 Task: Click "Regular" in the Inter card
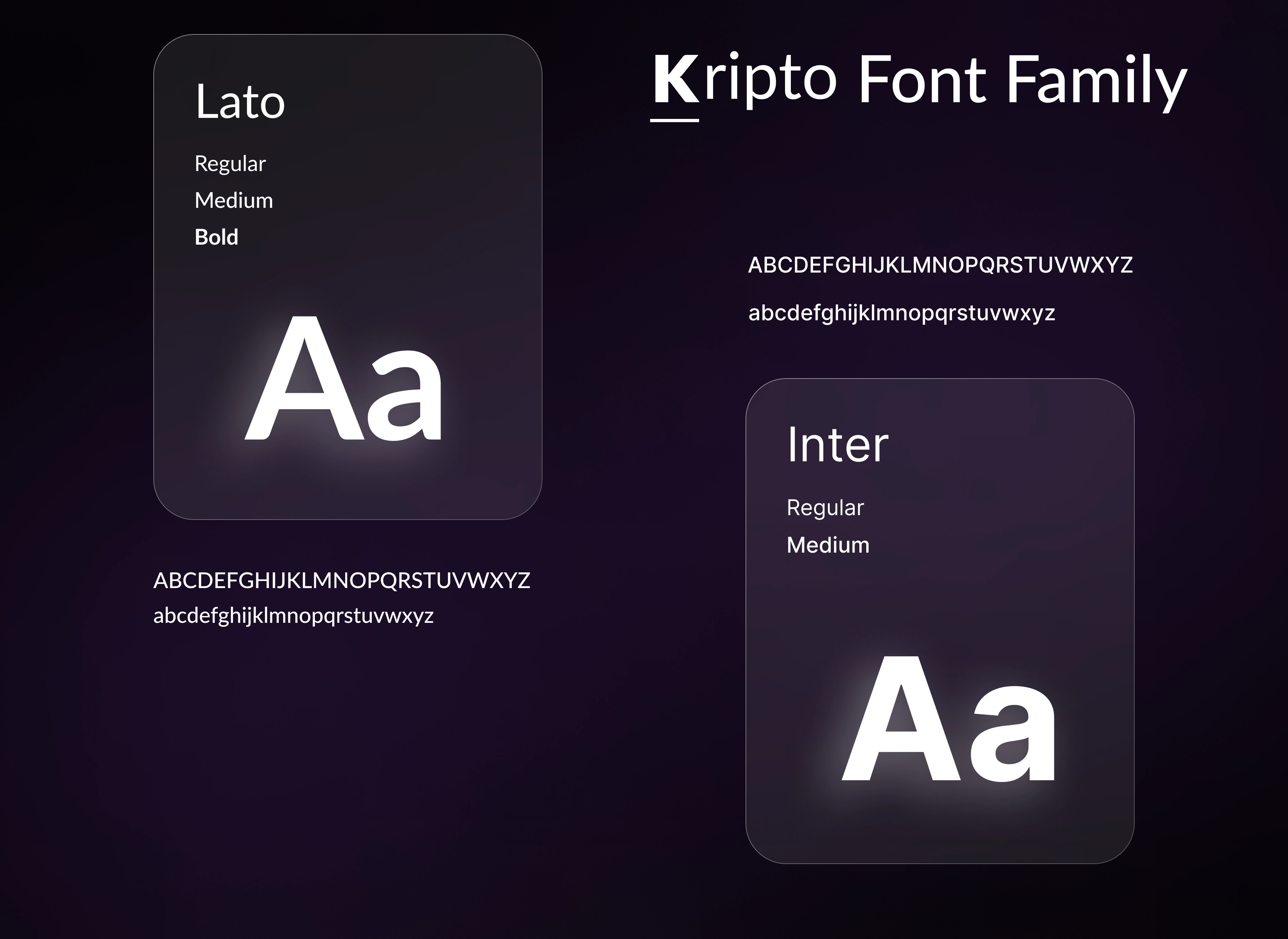pos(825,508)
